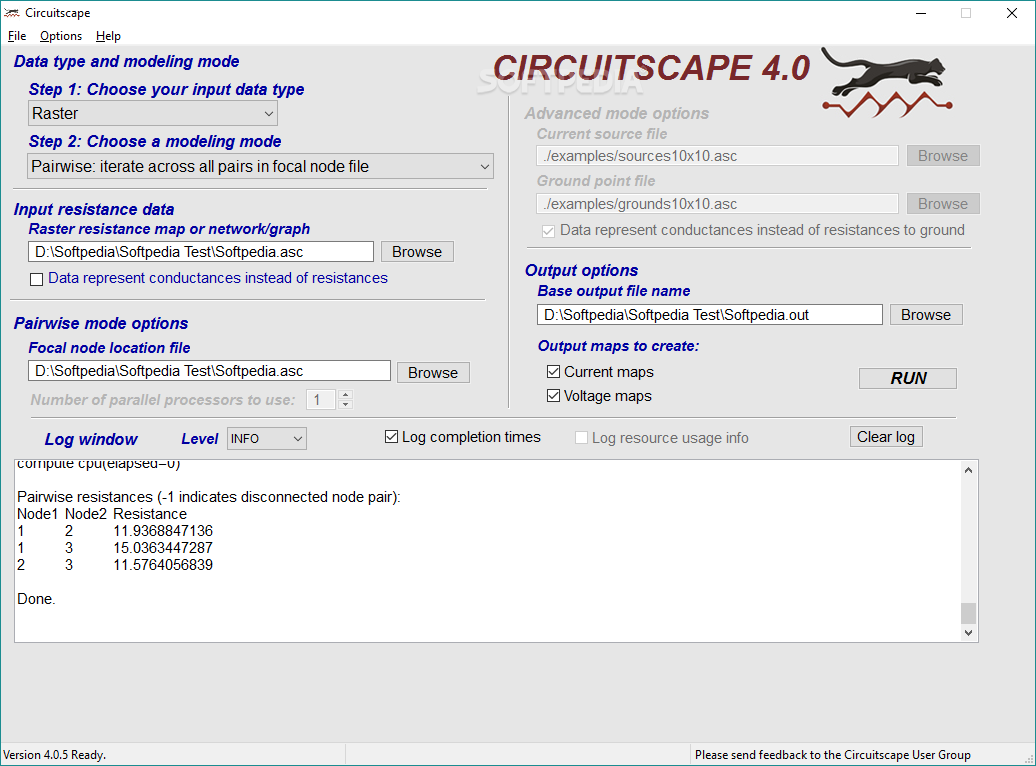This screenshot has height=766, width=1036.
Task: Decrease the parallel processors count with down arrow
Action: pos(346,404)
